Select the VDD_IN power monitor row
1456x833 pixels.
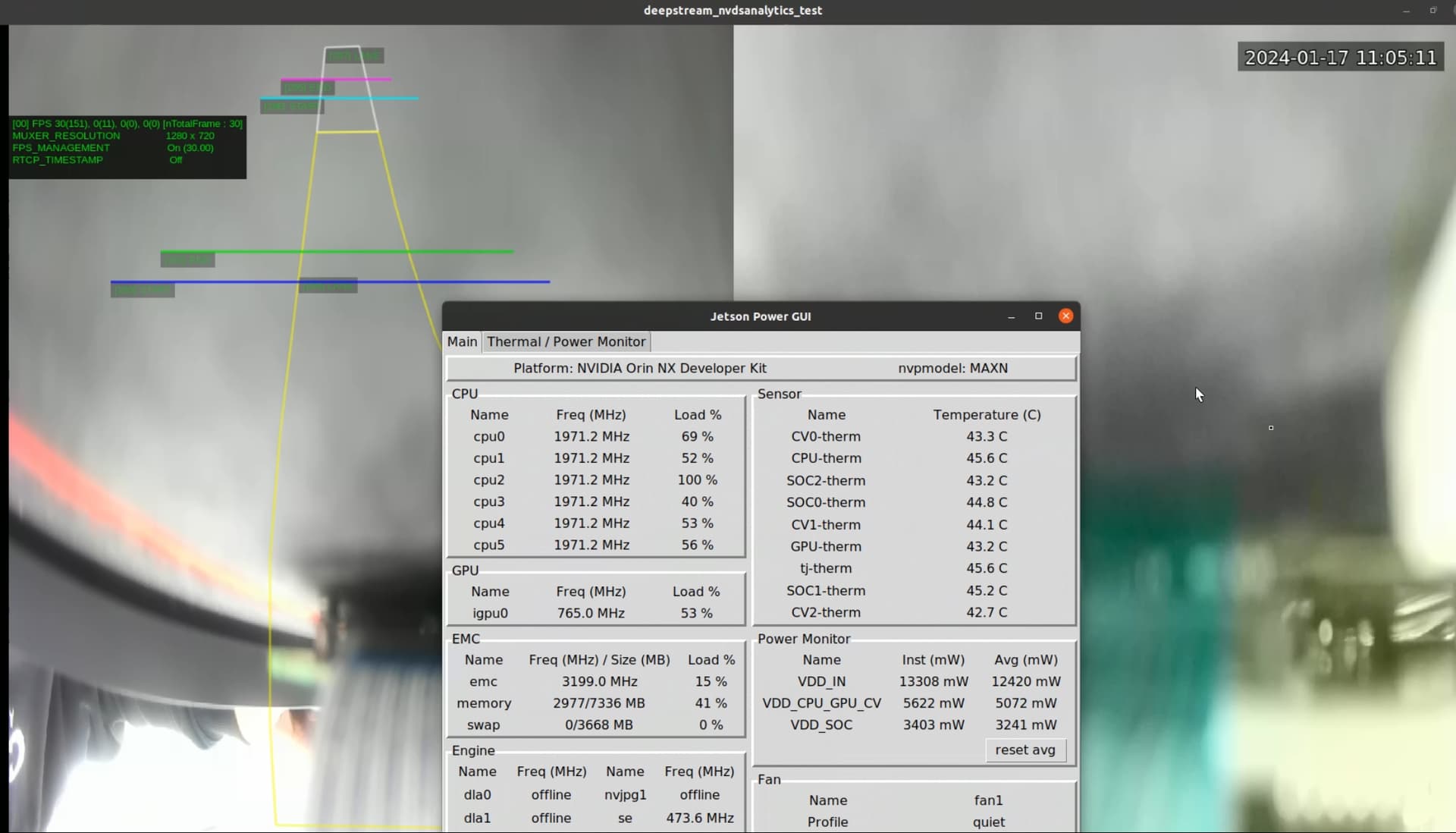coord(822,681)
